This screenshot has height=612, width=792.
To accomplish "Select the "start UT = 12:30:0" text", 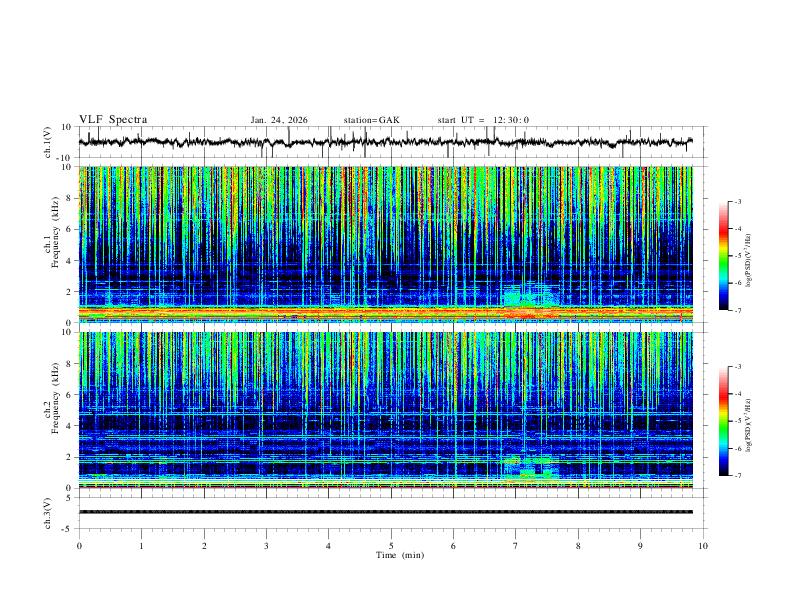I will click(x=483, y=120).
